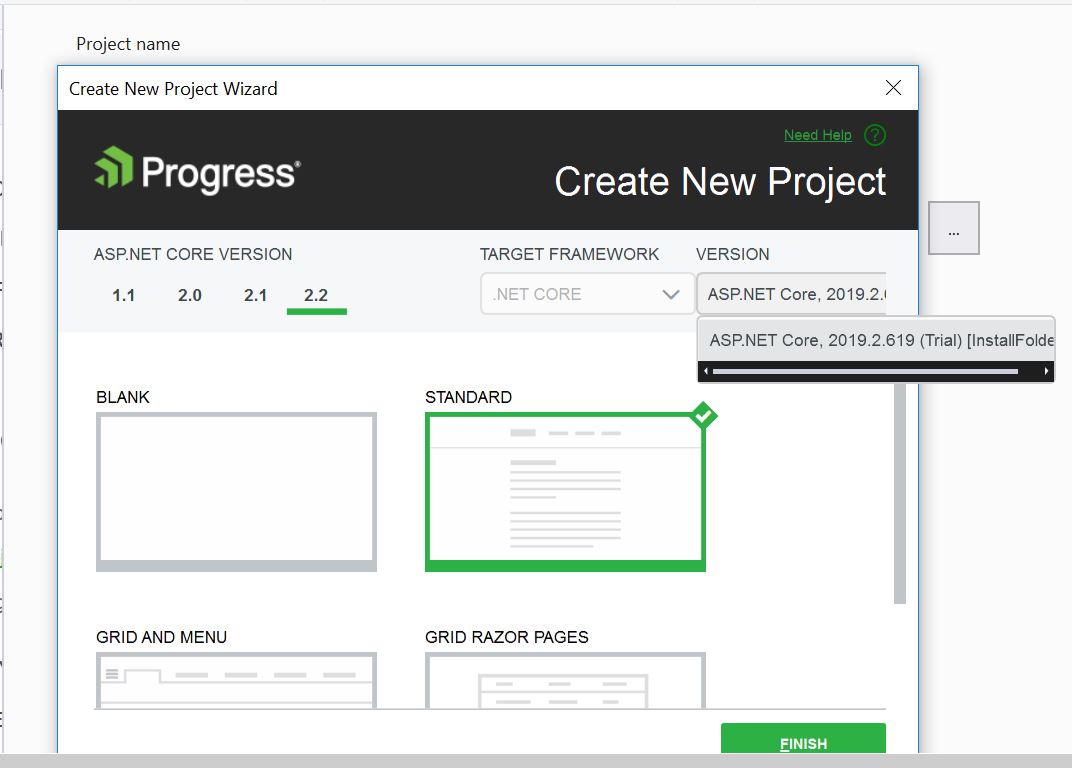Click the GRID AND MENU label
This screenshot has width=1072, height=768.
(161, 637)
